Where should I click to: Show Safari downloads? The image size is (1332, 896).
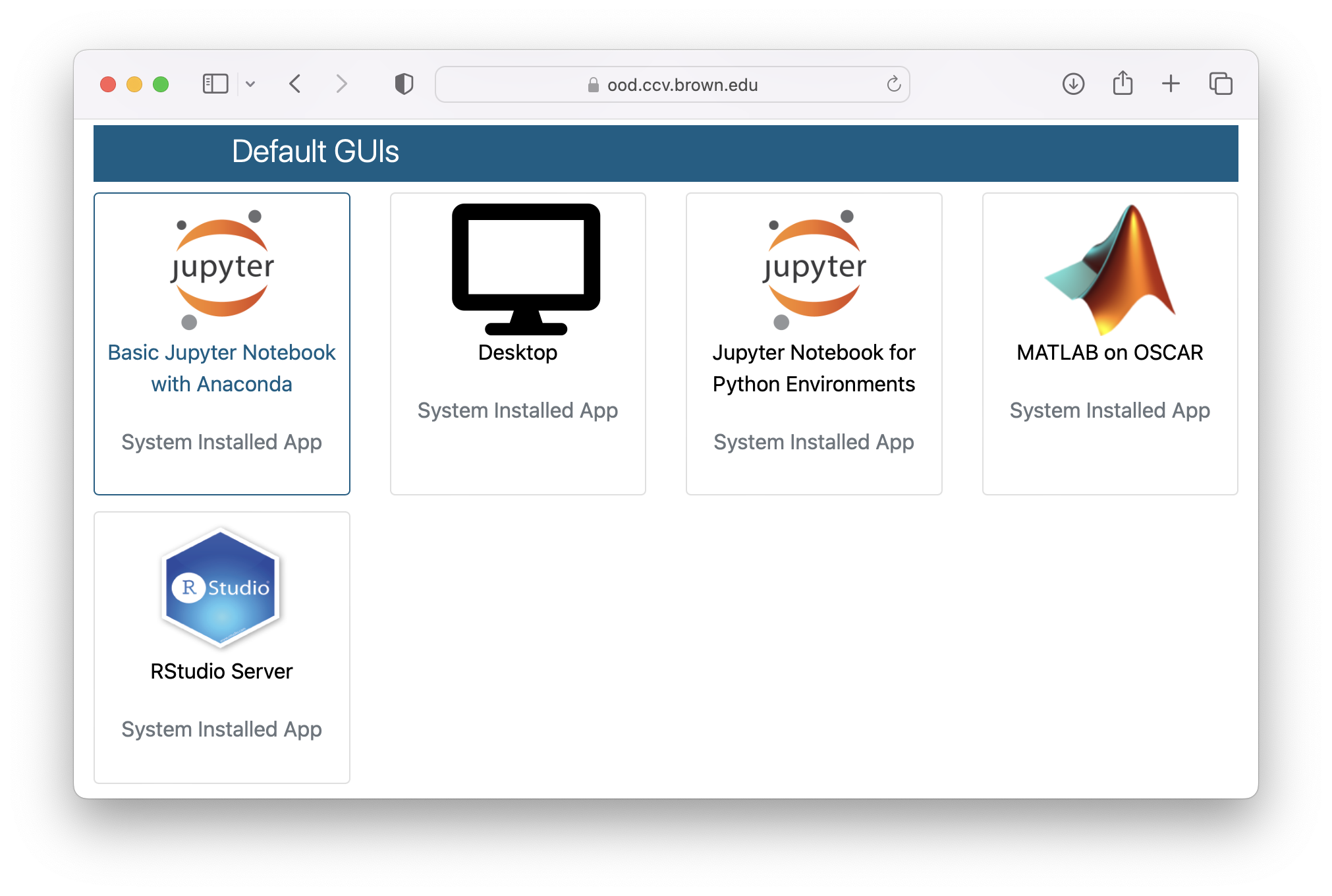point(1073,84)
